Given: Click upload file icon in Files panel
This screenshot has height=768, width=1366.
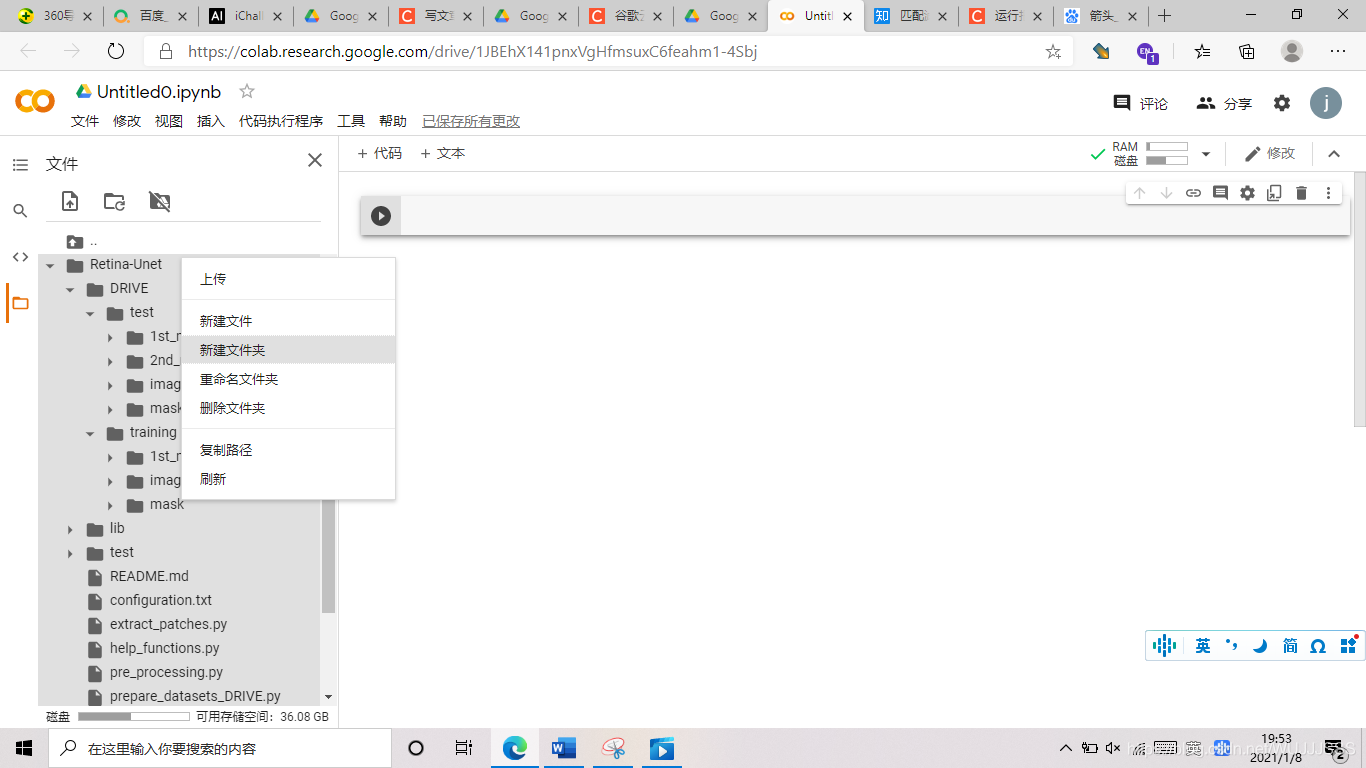Looking at the screenshot, I should [70, 201].
